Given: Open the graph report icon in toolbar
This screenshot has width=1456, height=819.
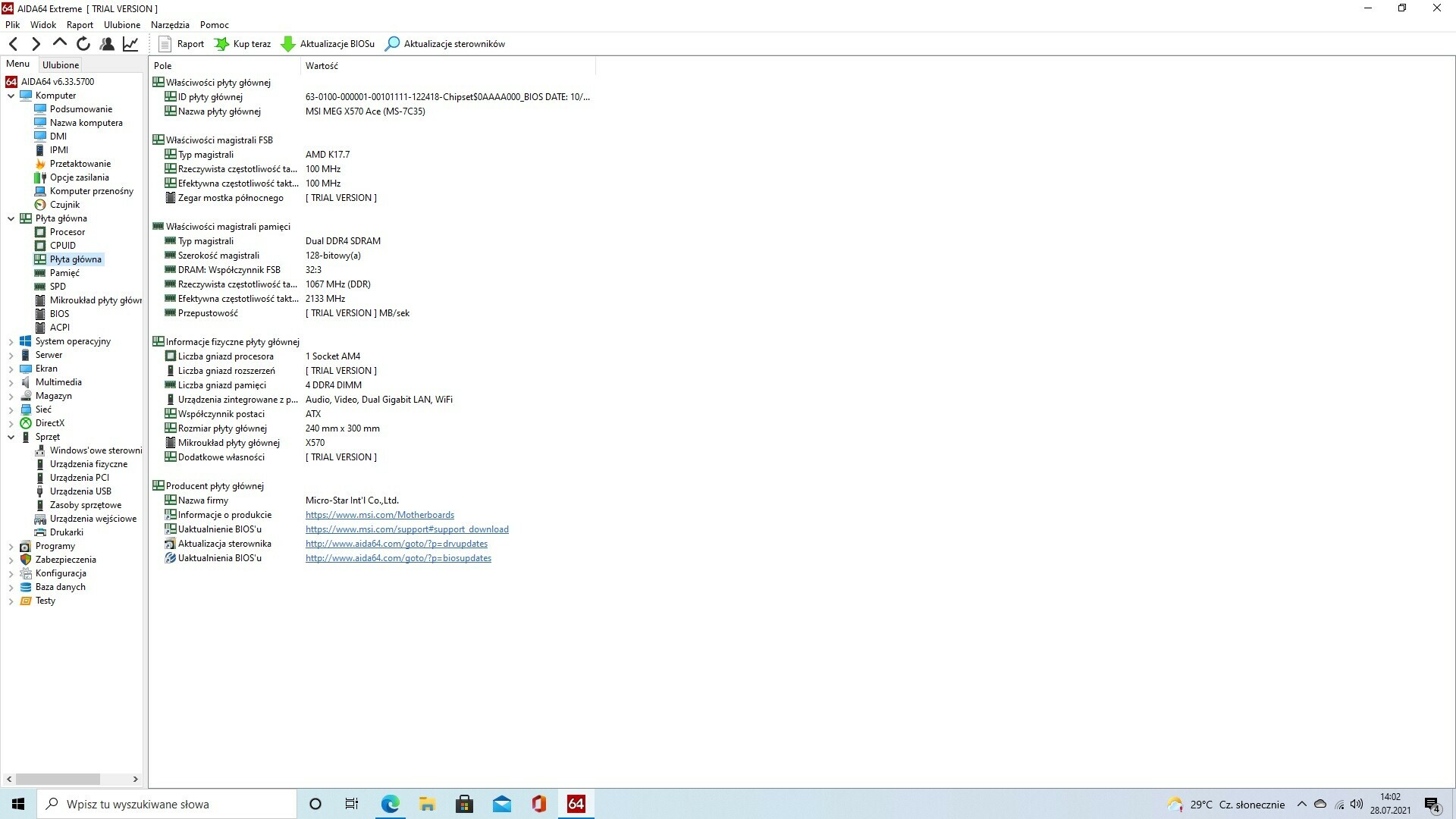Looking at the screenshot, I should (x=130, y=44).
